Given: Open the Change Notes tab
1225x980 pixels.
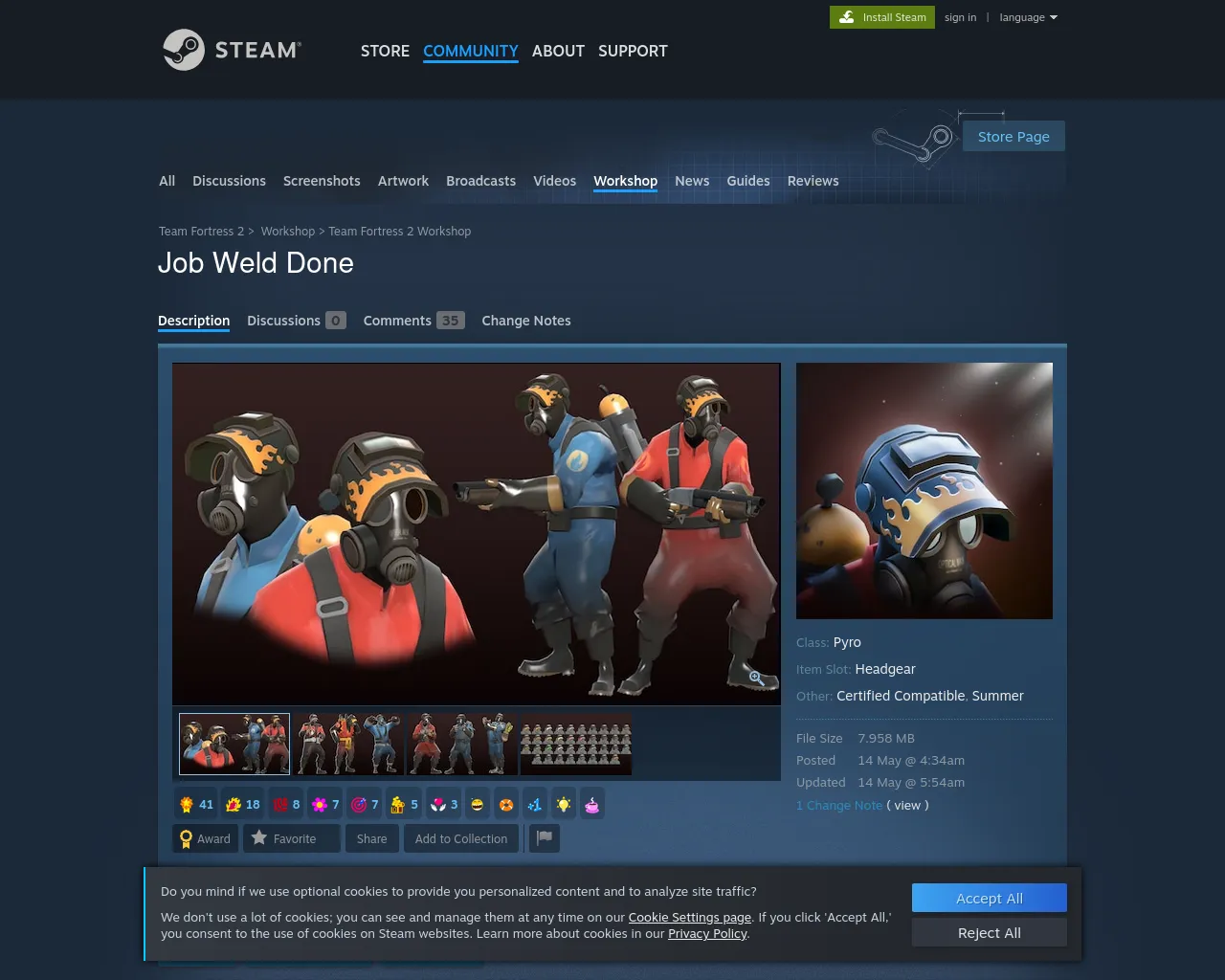Looking at the screenshot, I should [525, 321].
